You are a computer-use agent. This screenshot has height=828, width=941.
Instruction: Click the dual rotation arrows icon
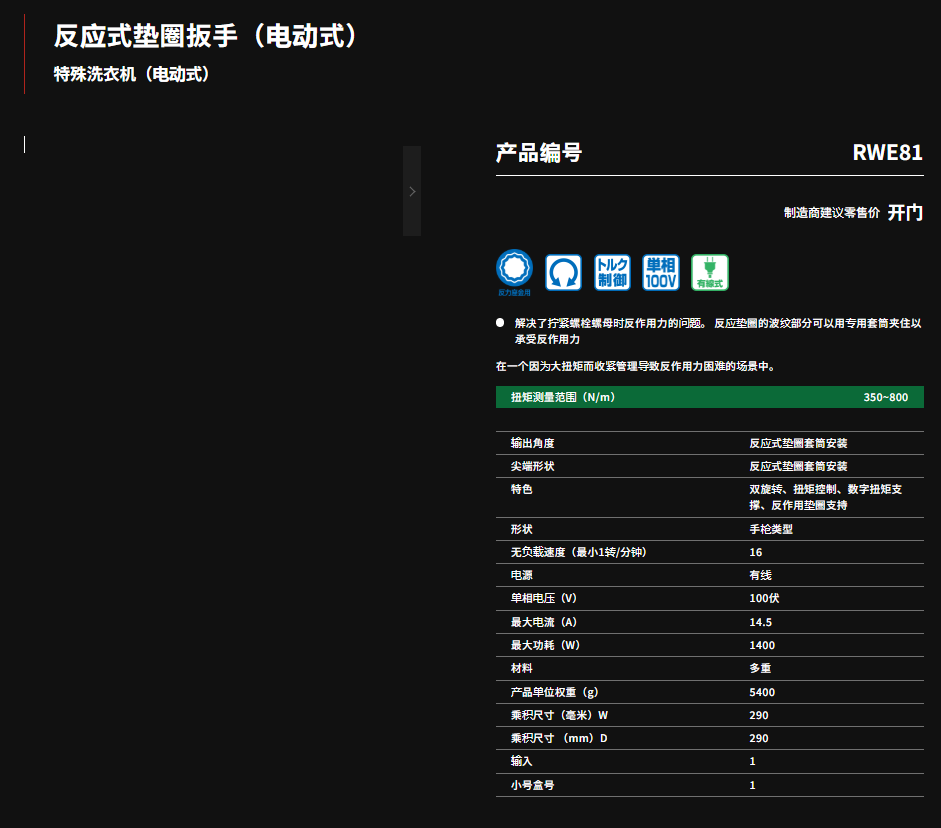click(563, 272)
